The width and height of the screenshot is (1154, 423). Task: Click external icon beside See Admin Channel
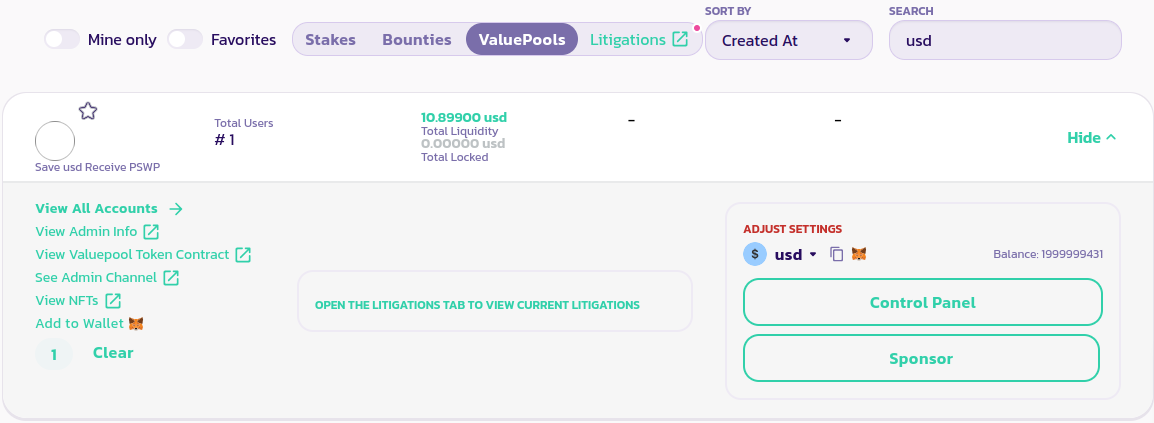pyautogui.click(x=171, y=277)
